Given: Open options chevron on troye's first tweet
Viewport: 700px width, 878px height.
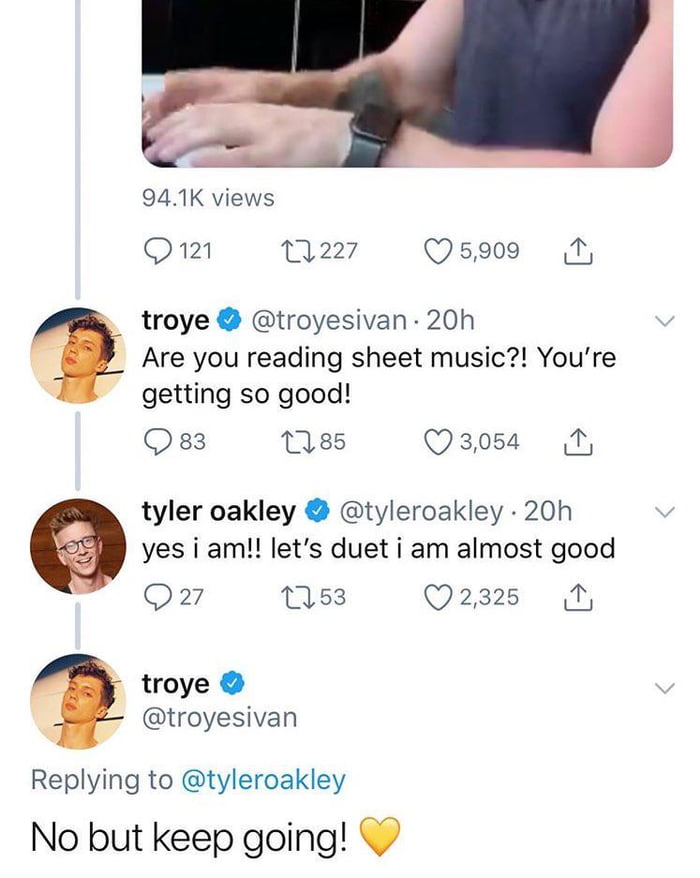Looking at the screenshot, I should pos(661,321).
